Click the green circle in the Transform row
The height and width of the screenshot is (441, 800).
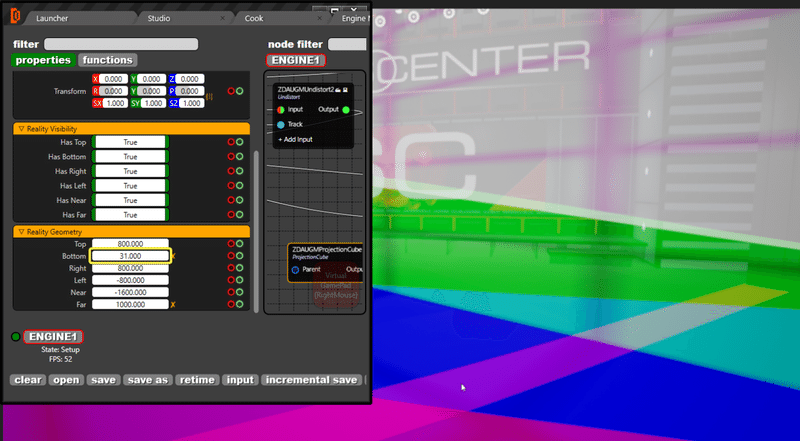239,91
